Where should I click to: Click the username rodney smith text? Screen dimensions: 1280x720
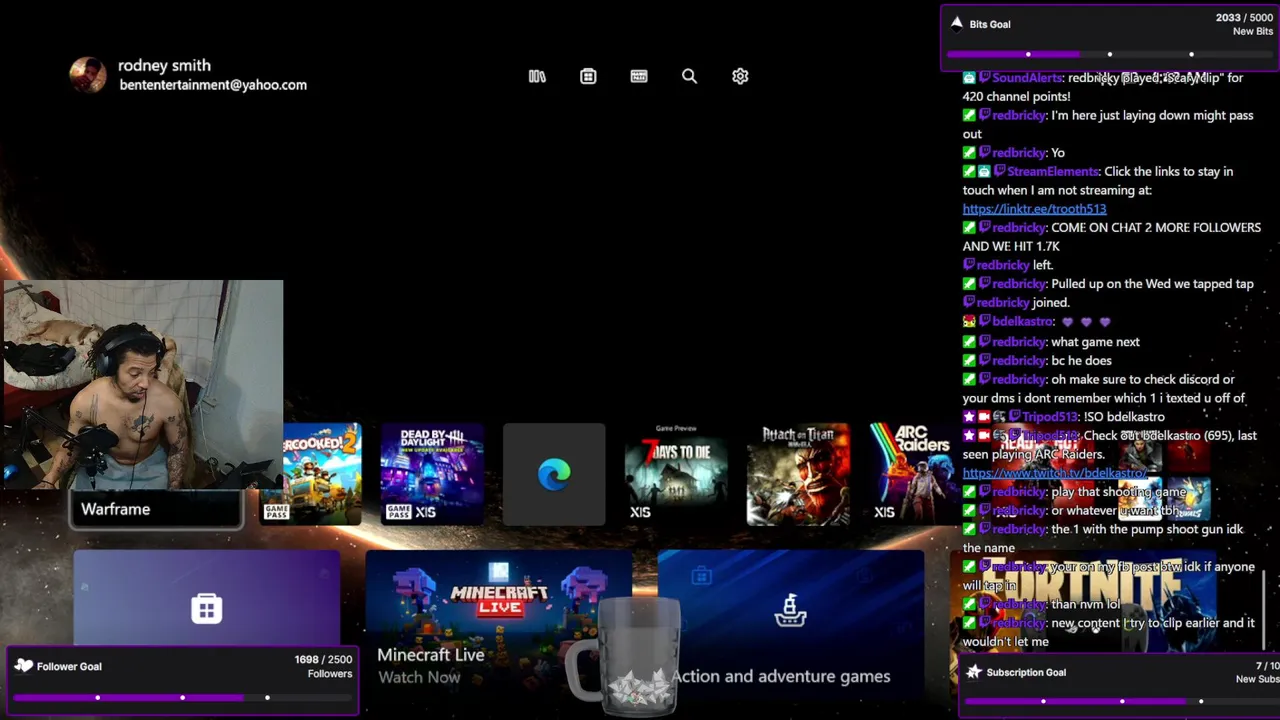[x=164, y=65]
